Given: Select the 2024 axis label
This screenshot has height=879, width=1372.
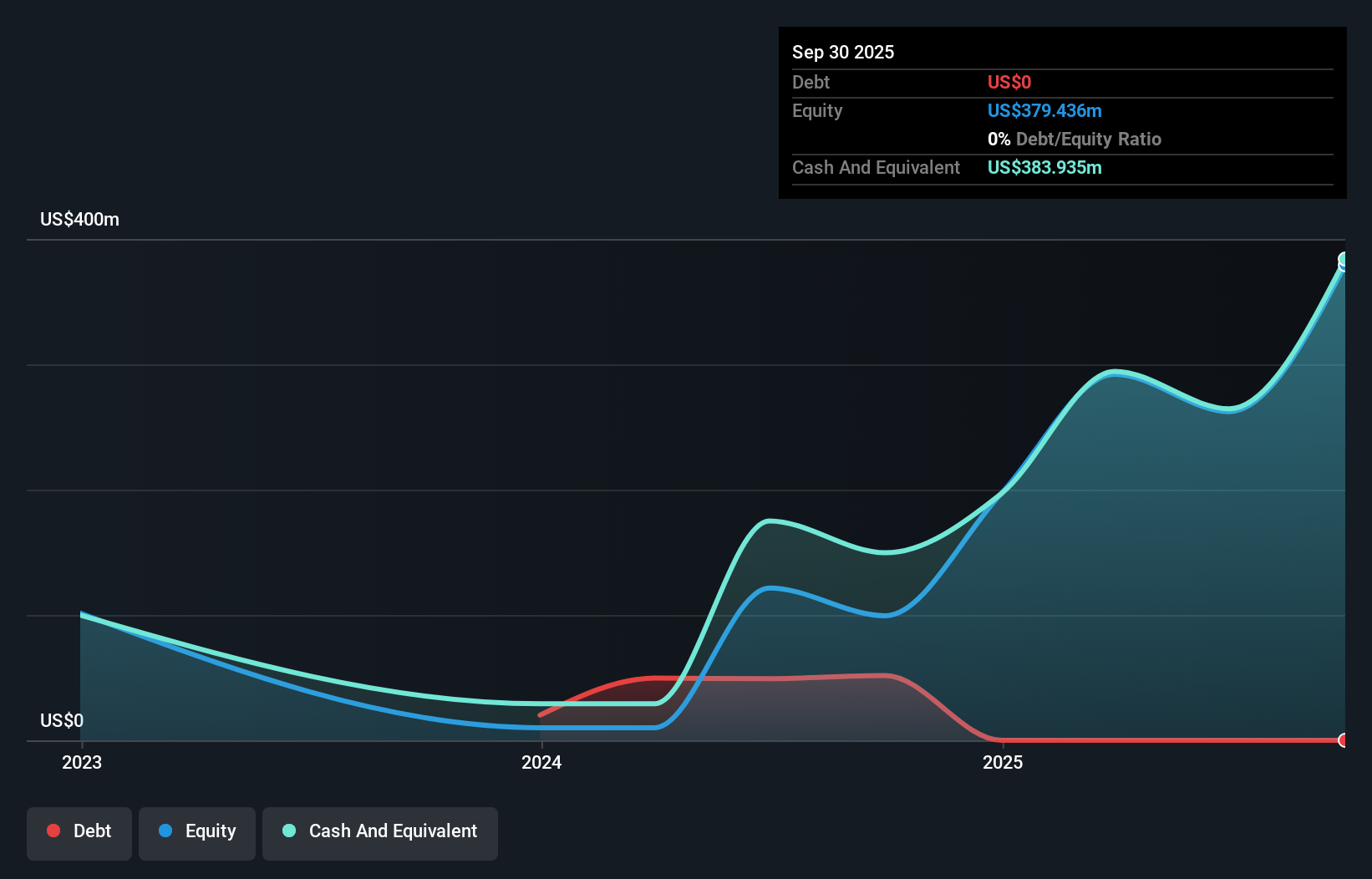Looking at the screenshot, I should point(541,762).
